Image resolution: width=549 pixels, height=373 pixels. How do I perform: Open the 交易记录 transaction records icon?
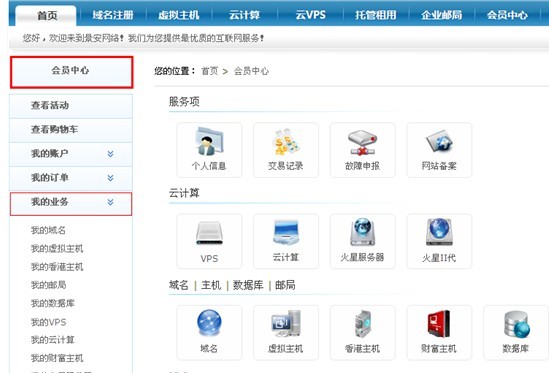point(286,142)
